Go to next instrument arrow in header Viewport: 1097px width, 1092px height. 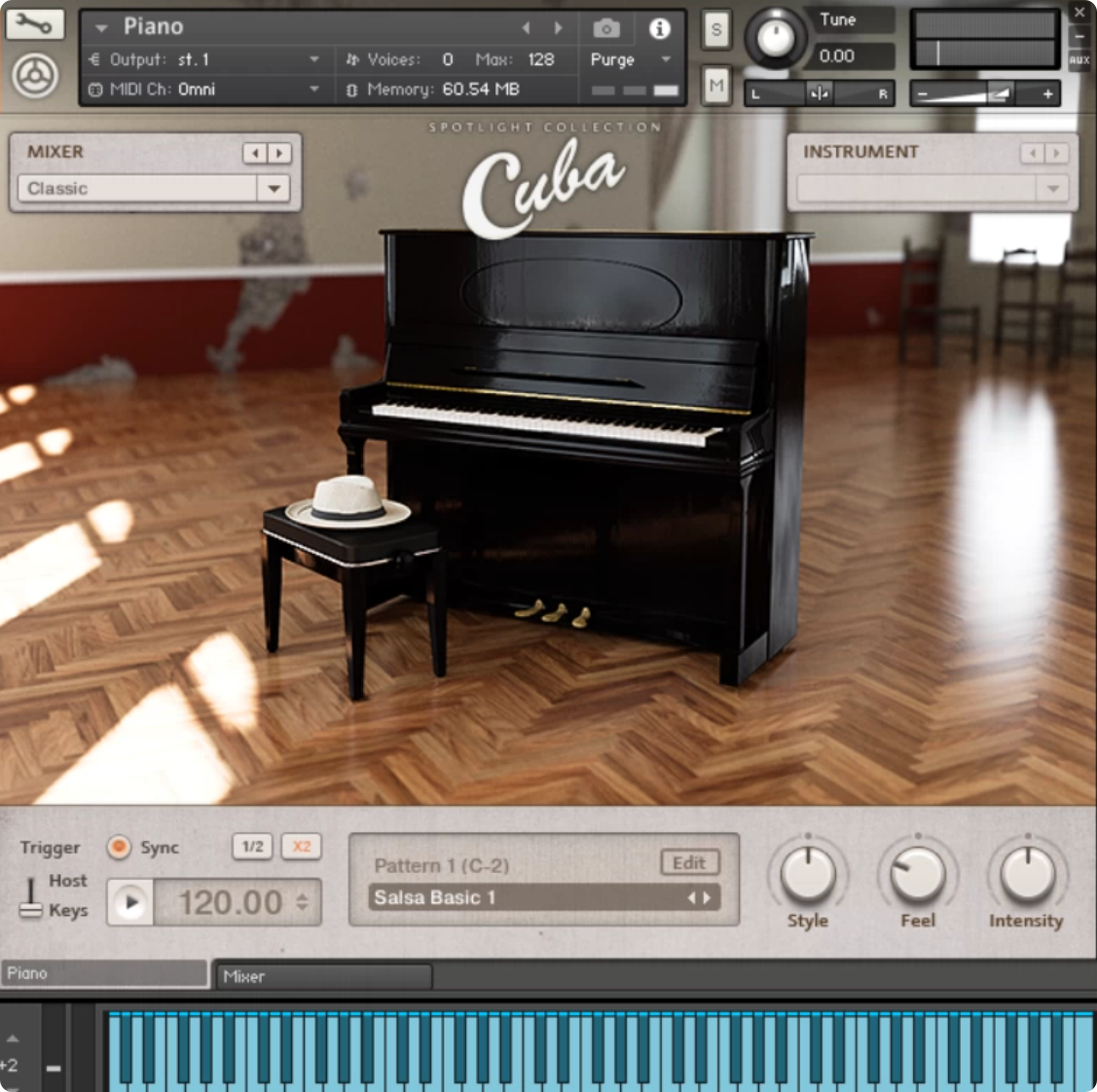(558, 28)
